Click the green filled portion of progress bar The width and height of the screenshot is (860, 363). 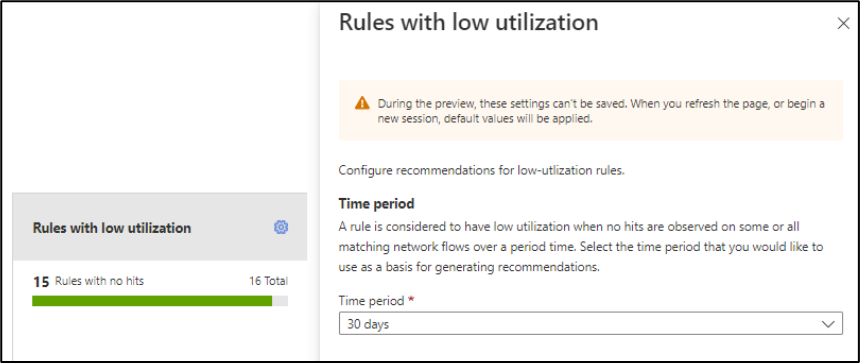coord(152,301)
